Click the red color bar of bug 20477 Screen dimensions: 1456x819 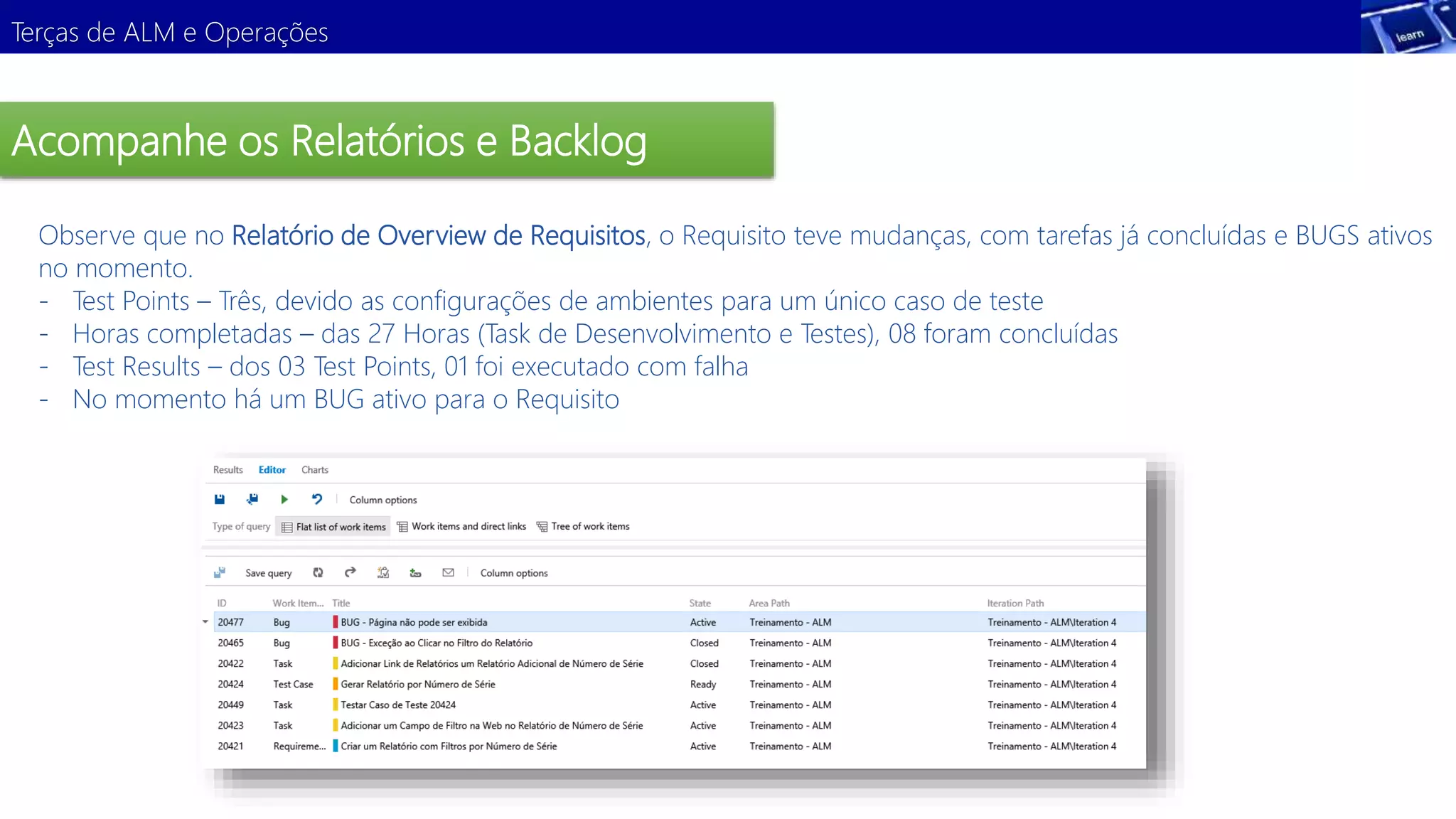(335, 622)
